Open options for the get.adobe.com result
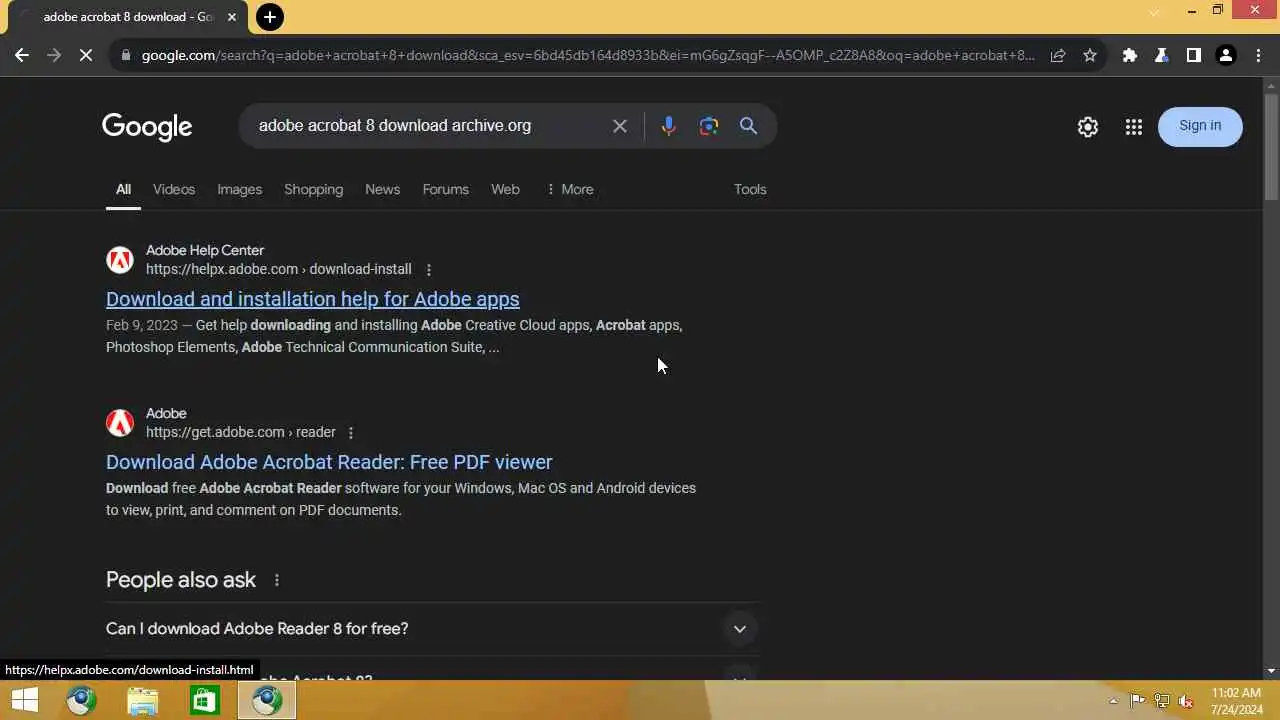 351,433
